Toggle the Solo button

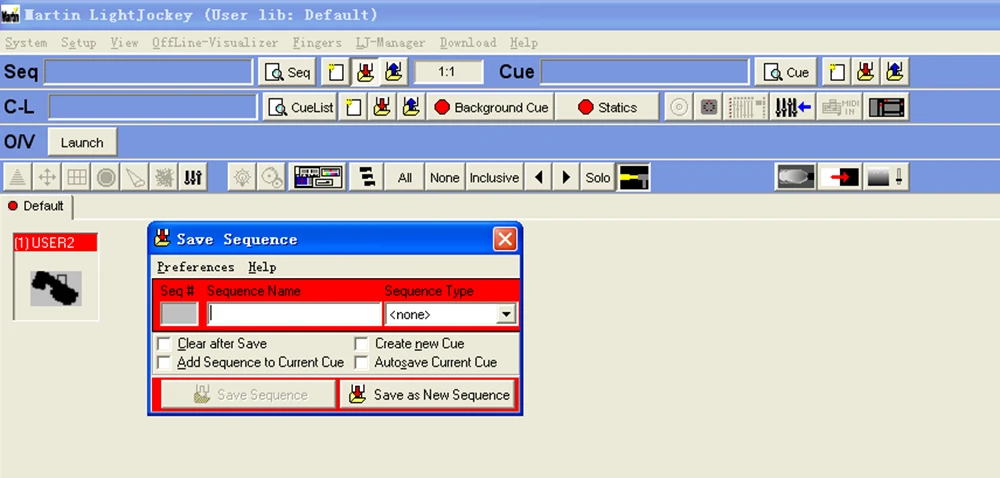pos(598,177)
